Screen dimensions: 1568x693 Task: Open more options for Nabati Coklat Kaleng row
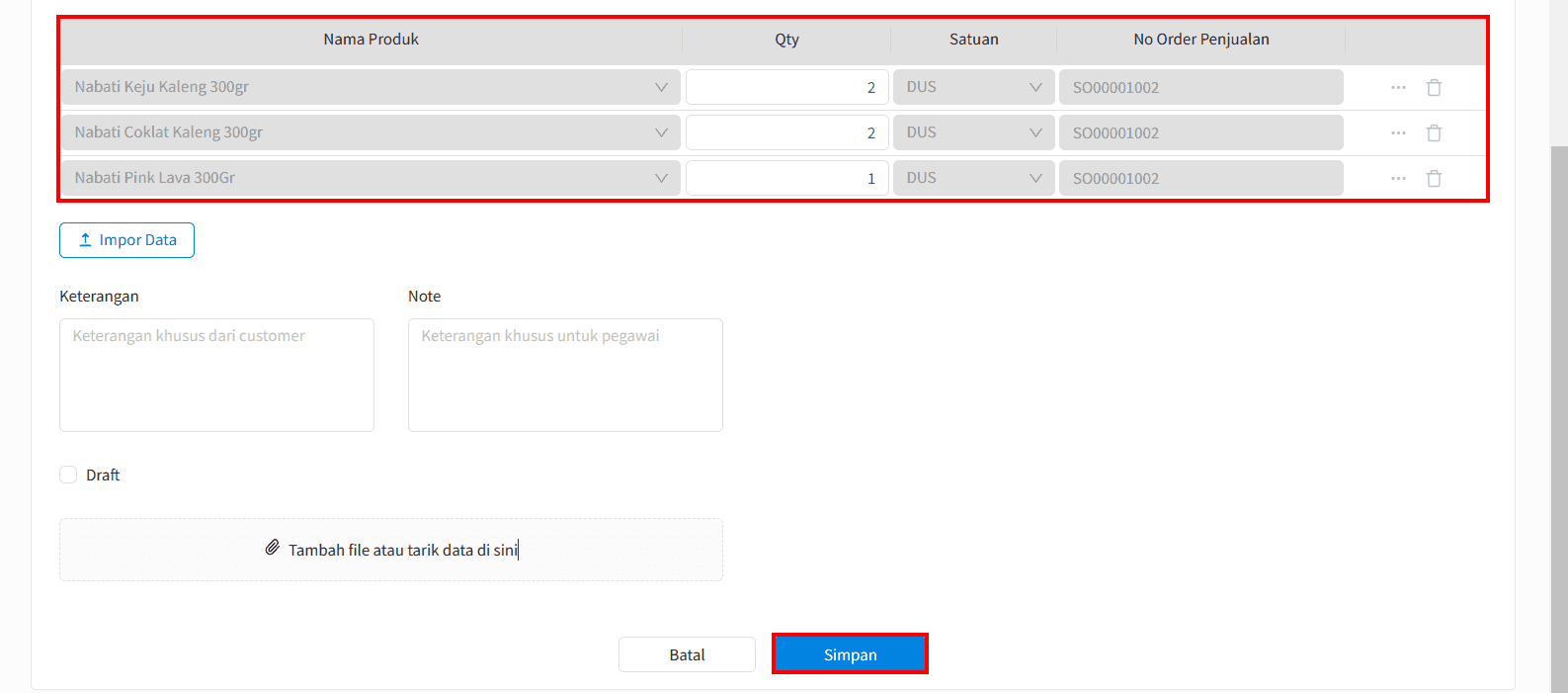tap(1398, 132)
